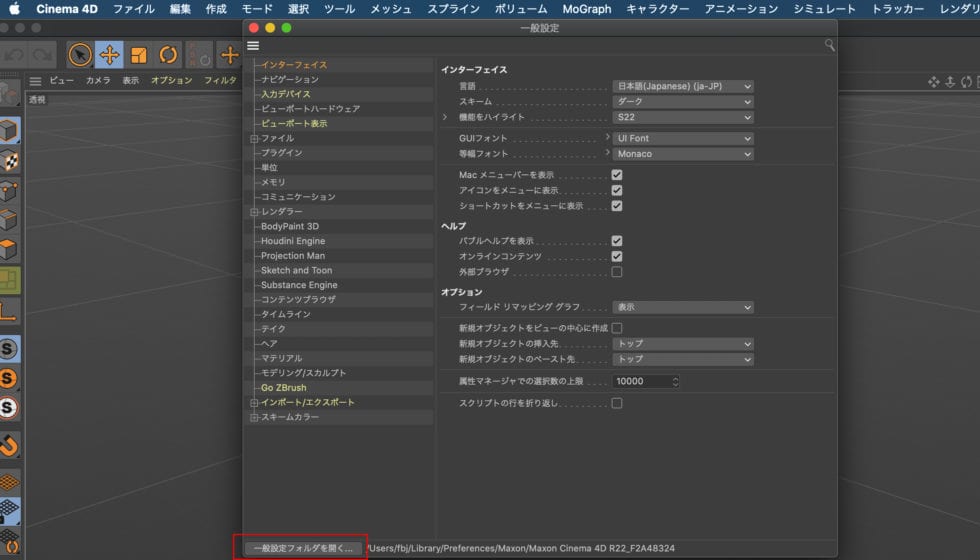Toggle the Snap magnet icon
The image size is (980, 560).
(x=9, y=445)
